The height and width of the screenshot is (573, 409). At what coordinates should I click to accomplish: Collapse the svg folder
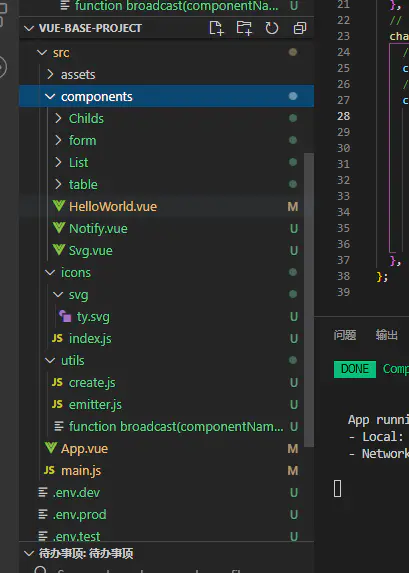(x=58, y=294)
